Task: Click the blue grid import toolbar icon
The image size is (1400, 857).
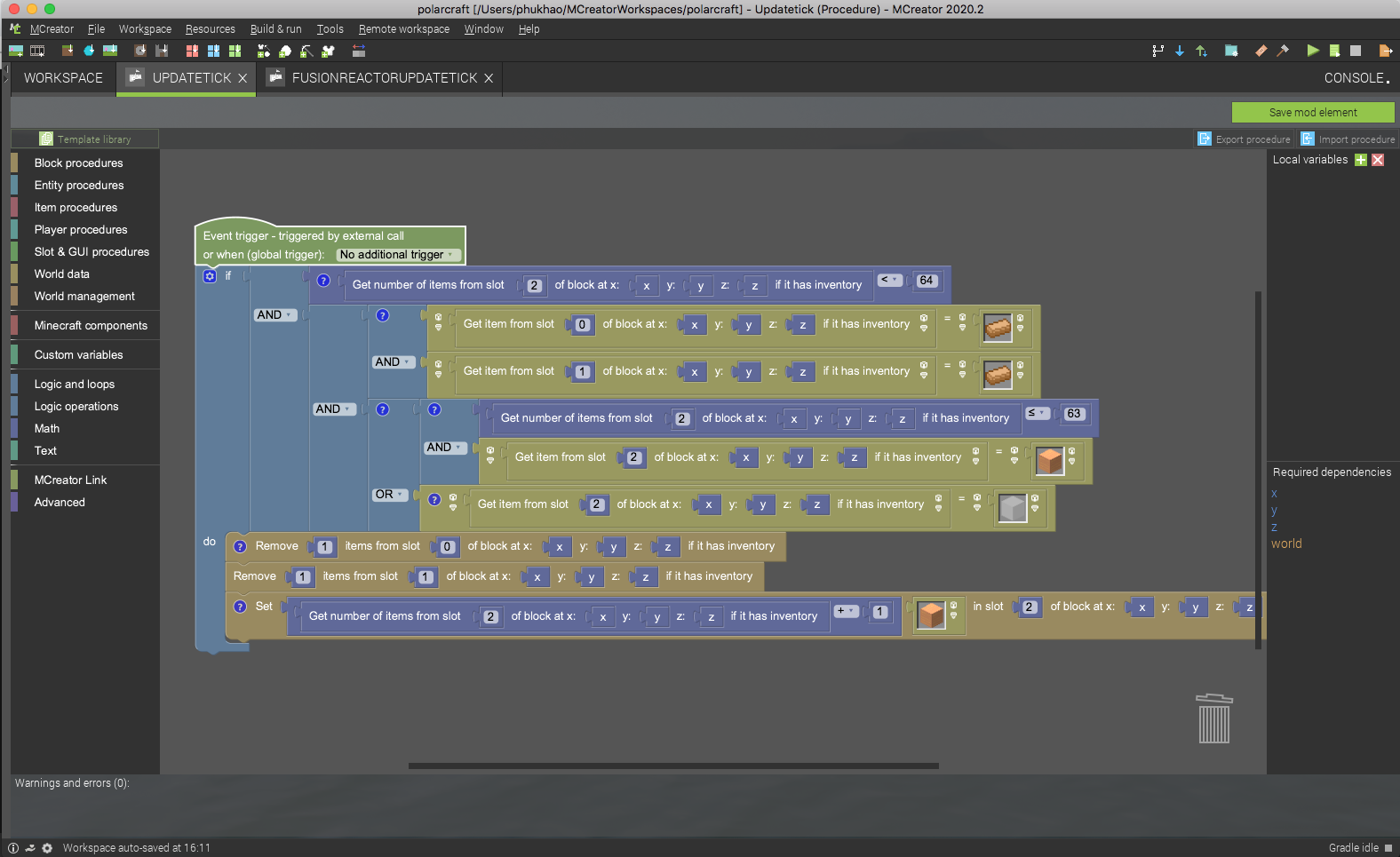Action: pyautogui.click(x=213, y=51)
